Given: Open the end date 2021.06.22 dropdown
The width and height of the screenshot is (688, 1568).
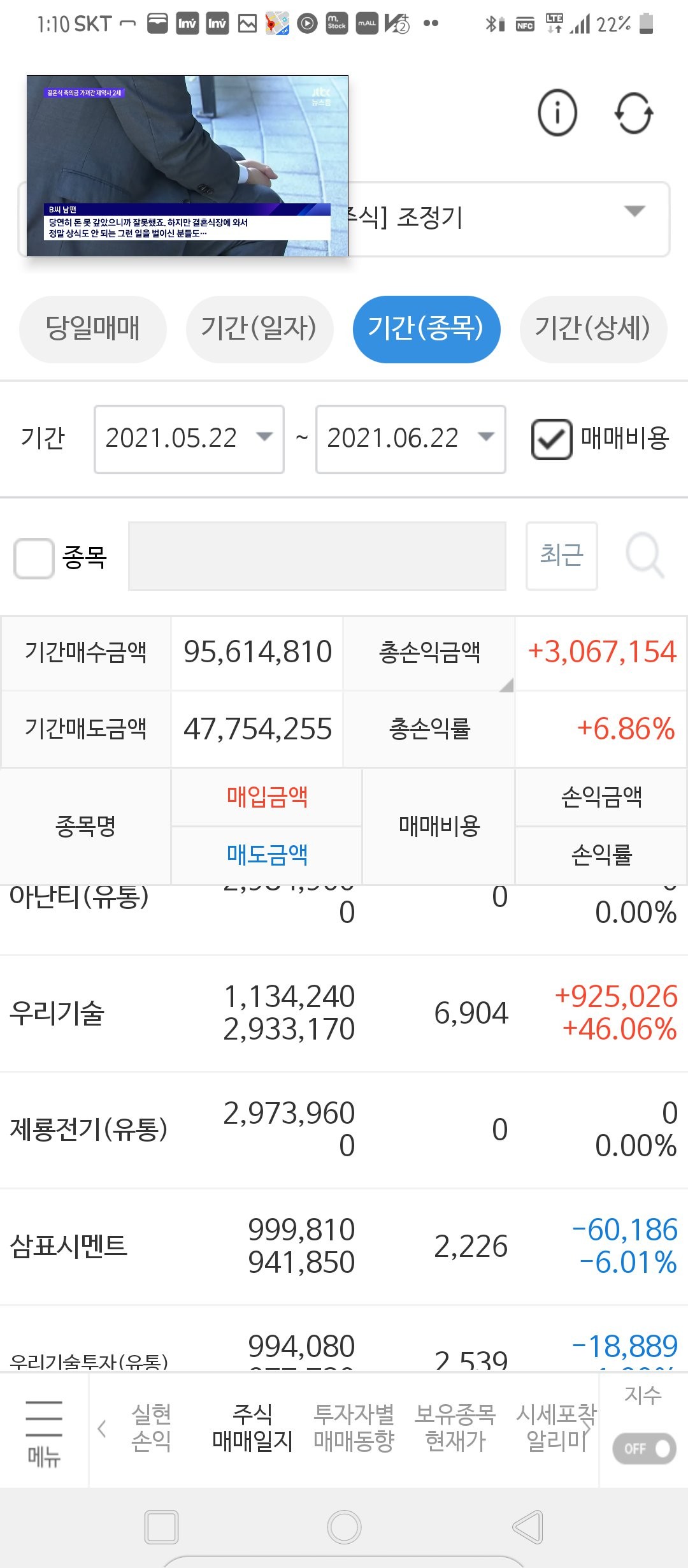Looking at the screenshot, I should [411, 439].
